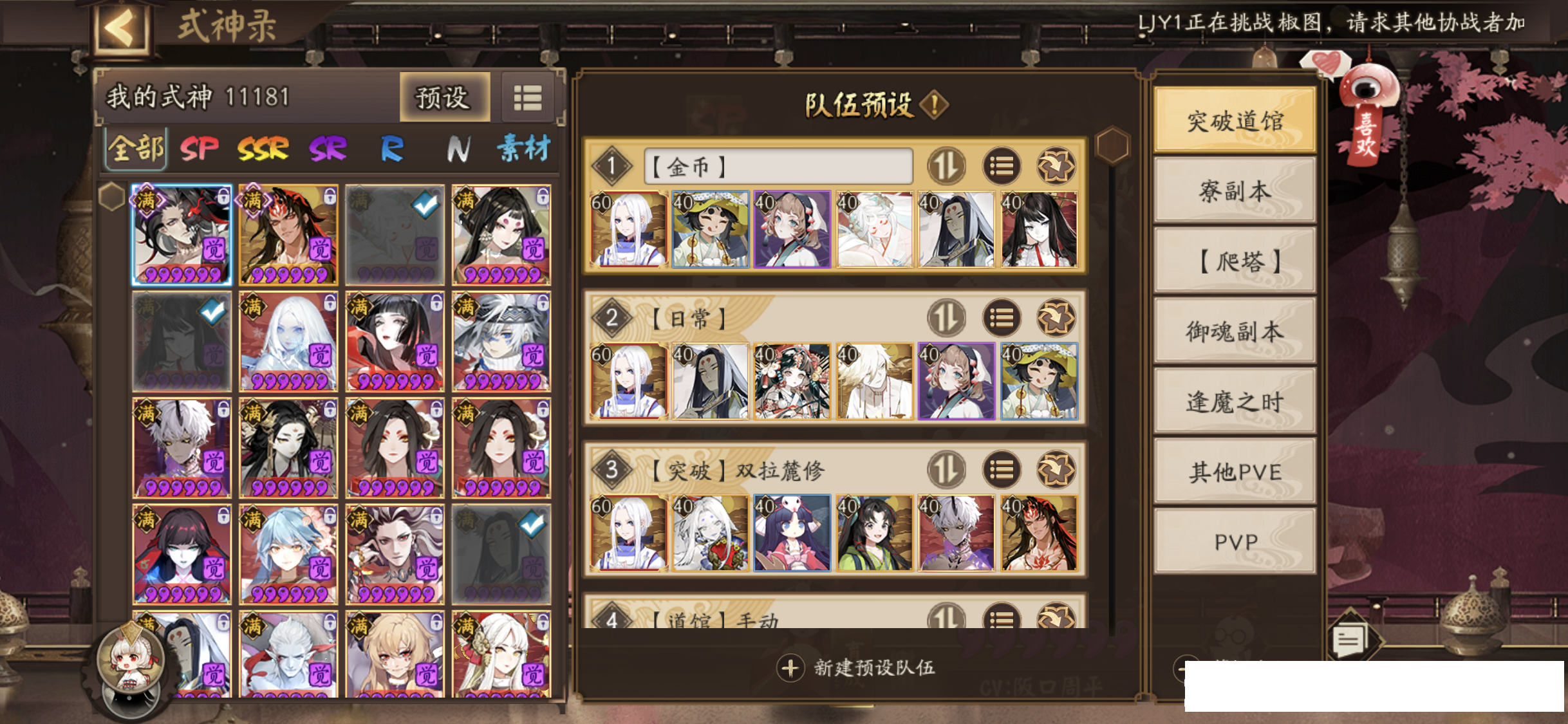Open the list menu for 道馆 手动 preset

tap(1001, 617)
